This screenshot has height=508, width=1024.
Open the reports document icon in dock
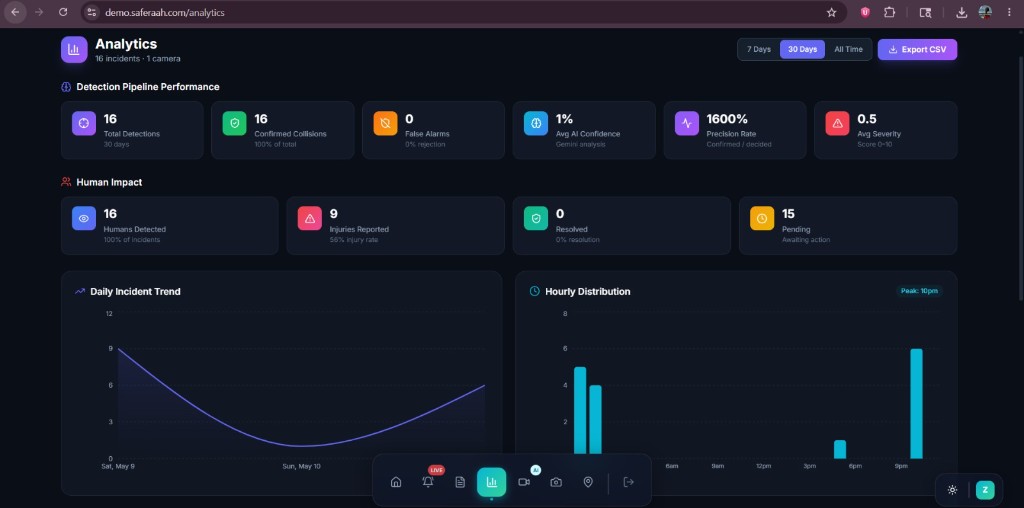point(460,482)
